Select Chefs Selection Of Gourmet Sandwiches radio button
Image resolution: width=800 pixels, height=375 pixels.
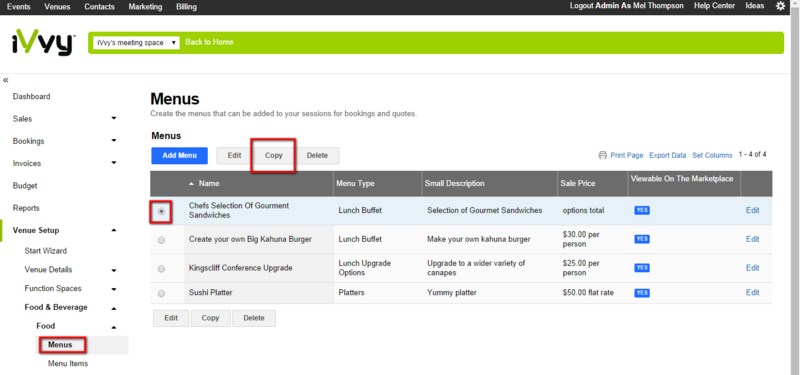[x=162, y=211]
